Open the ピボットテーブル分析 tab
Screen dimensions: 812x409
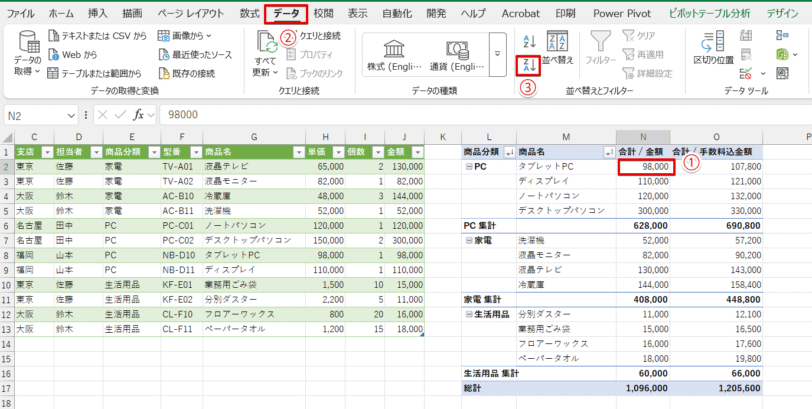[x=709, y=14]
